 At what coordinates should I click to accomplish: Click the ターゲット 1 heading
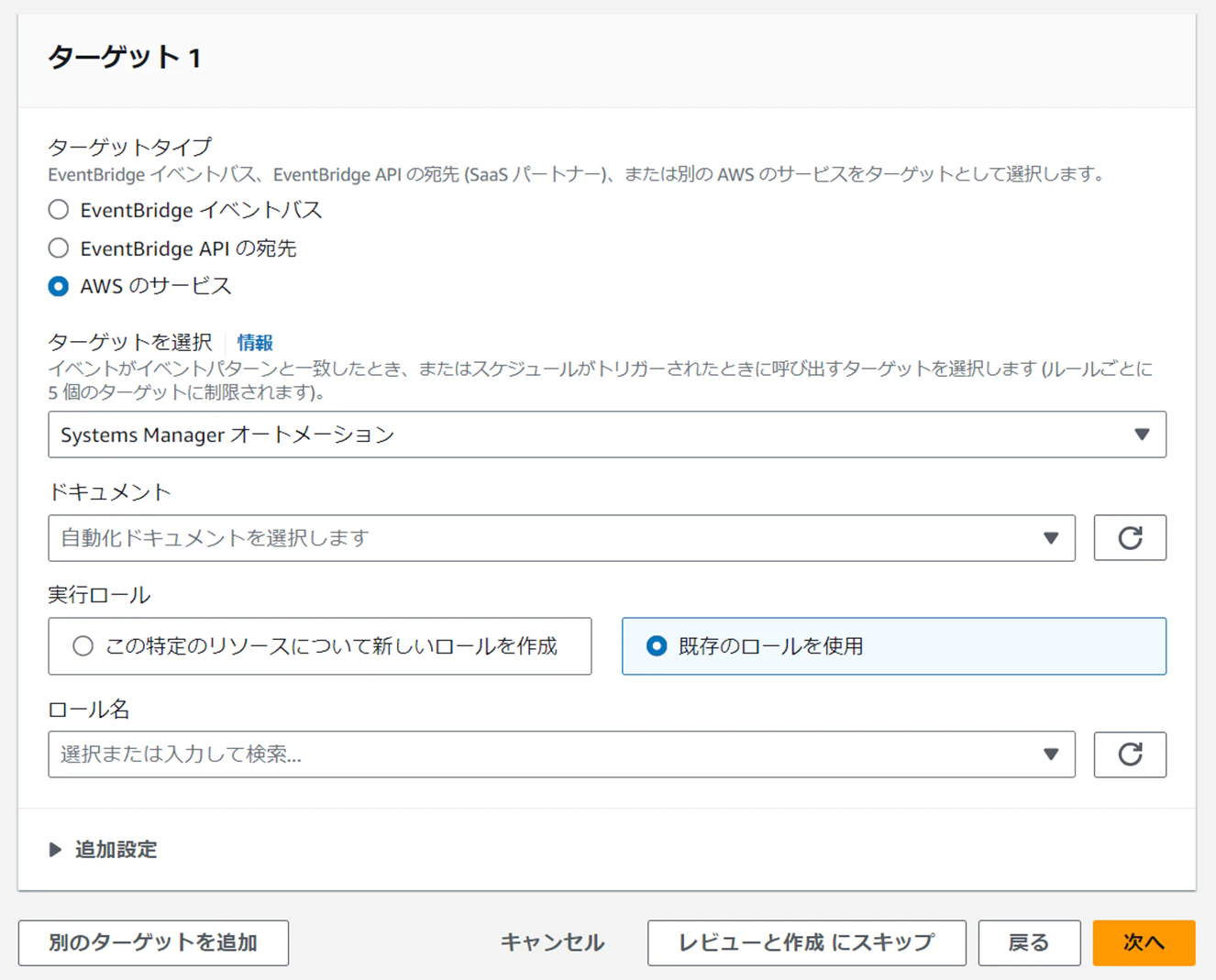124,58
